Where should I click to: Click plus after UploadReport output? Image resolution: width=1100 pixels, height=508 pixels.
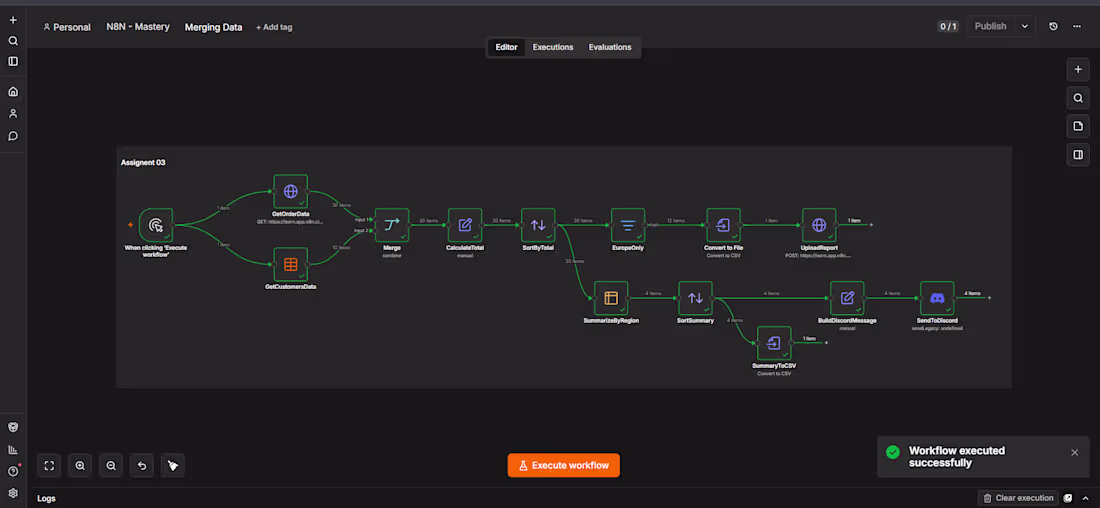click(x=871, y=225)
